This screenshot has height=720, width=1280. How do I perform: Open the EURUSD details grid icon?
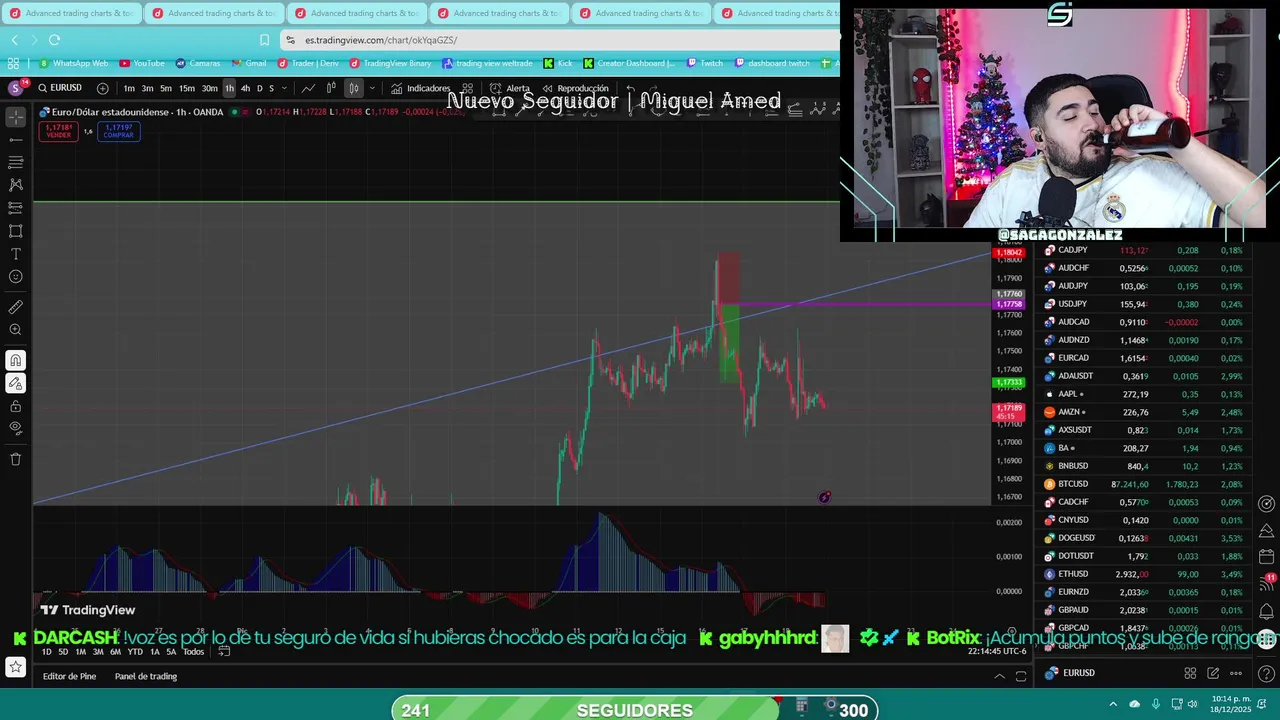(x=1190, y=673)
